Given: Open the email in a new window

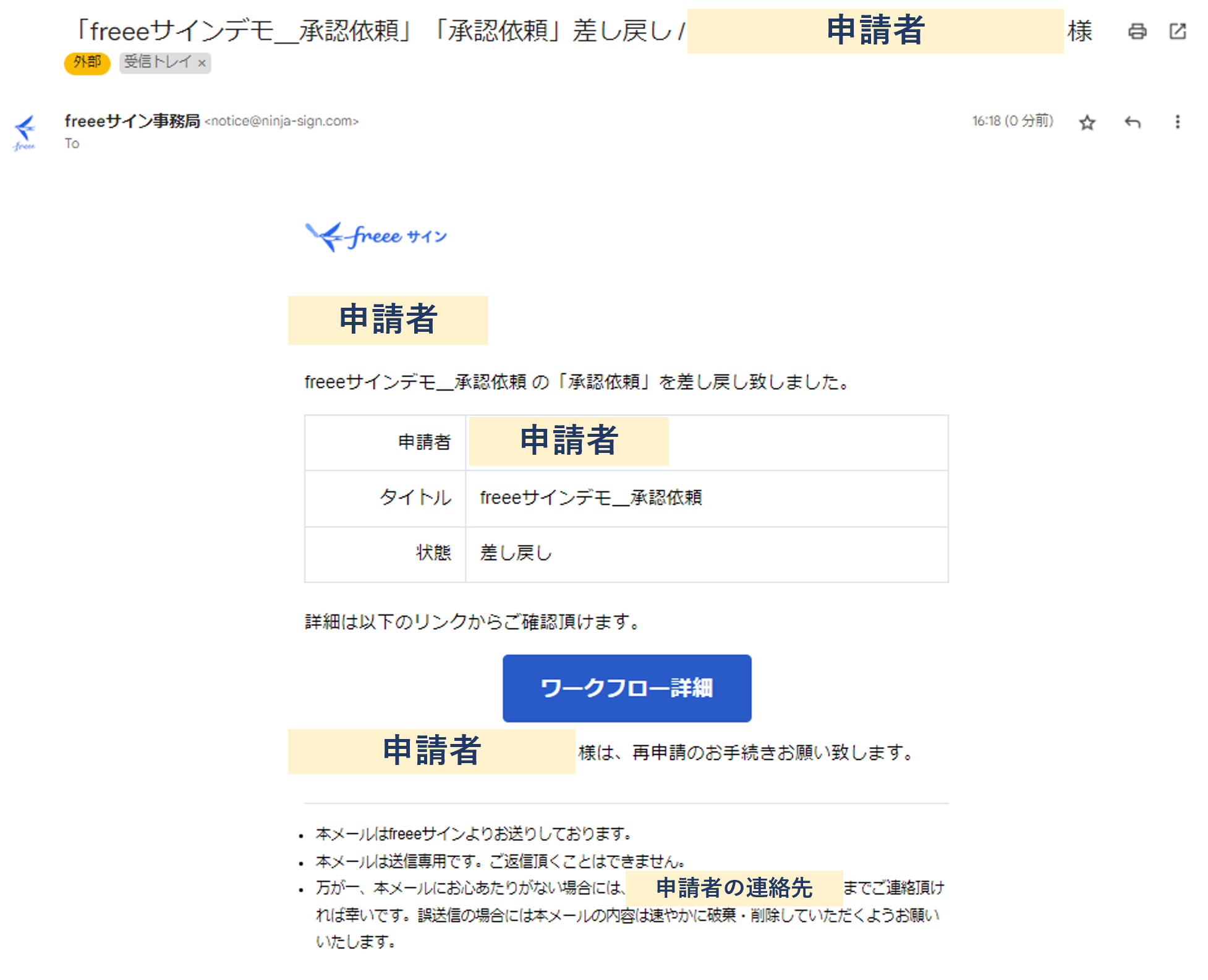Looking at the screenshot, I should click(x=1178, y=31).
